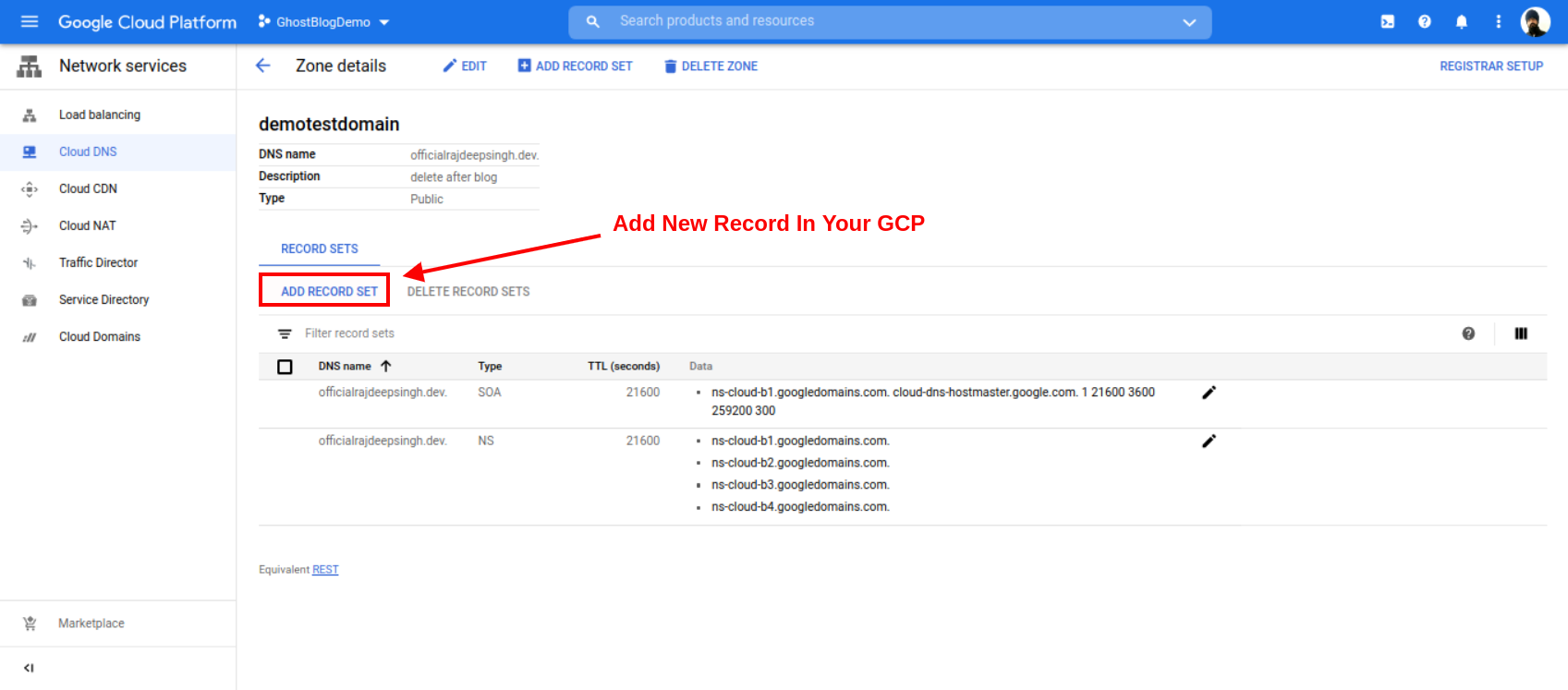Screen dimensions: 1568x690
Task: Activate Cloud Shell terminal icon
Action: (1388, 21)
